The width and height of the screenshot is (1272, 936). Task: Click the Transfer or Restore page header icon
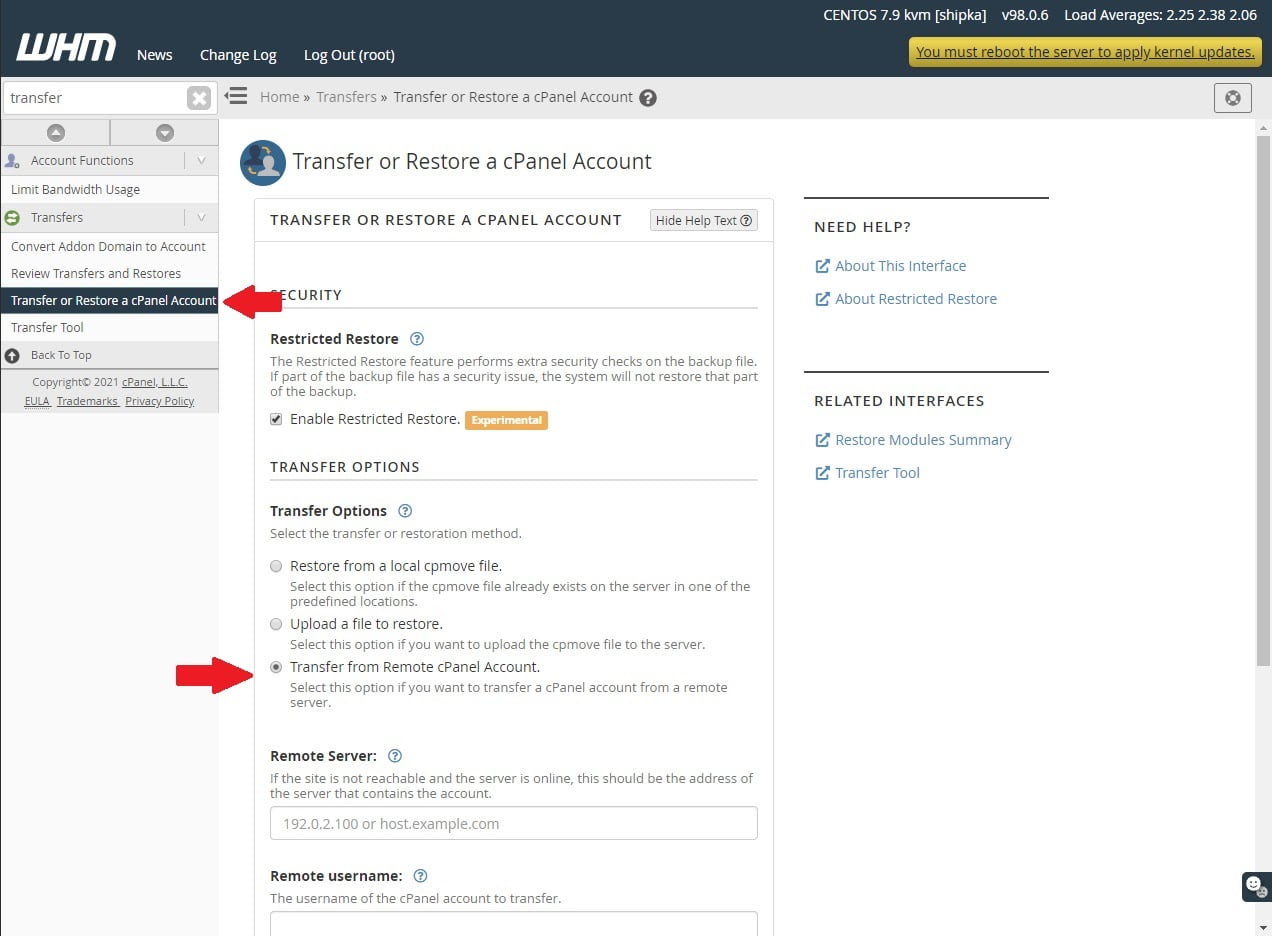pos(263,163)
